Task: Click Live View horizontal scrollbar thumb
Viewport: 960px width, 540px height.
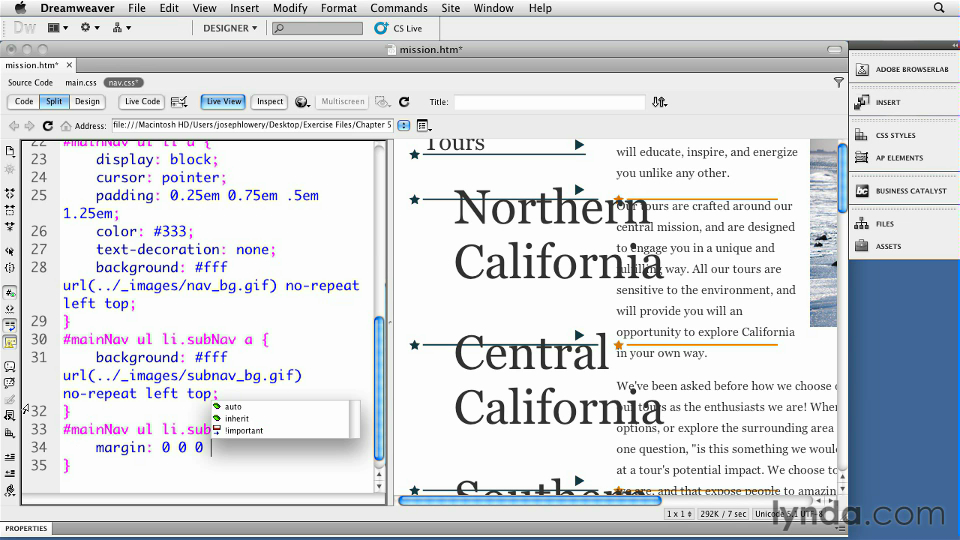Action: [x=530, y=501]
